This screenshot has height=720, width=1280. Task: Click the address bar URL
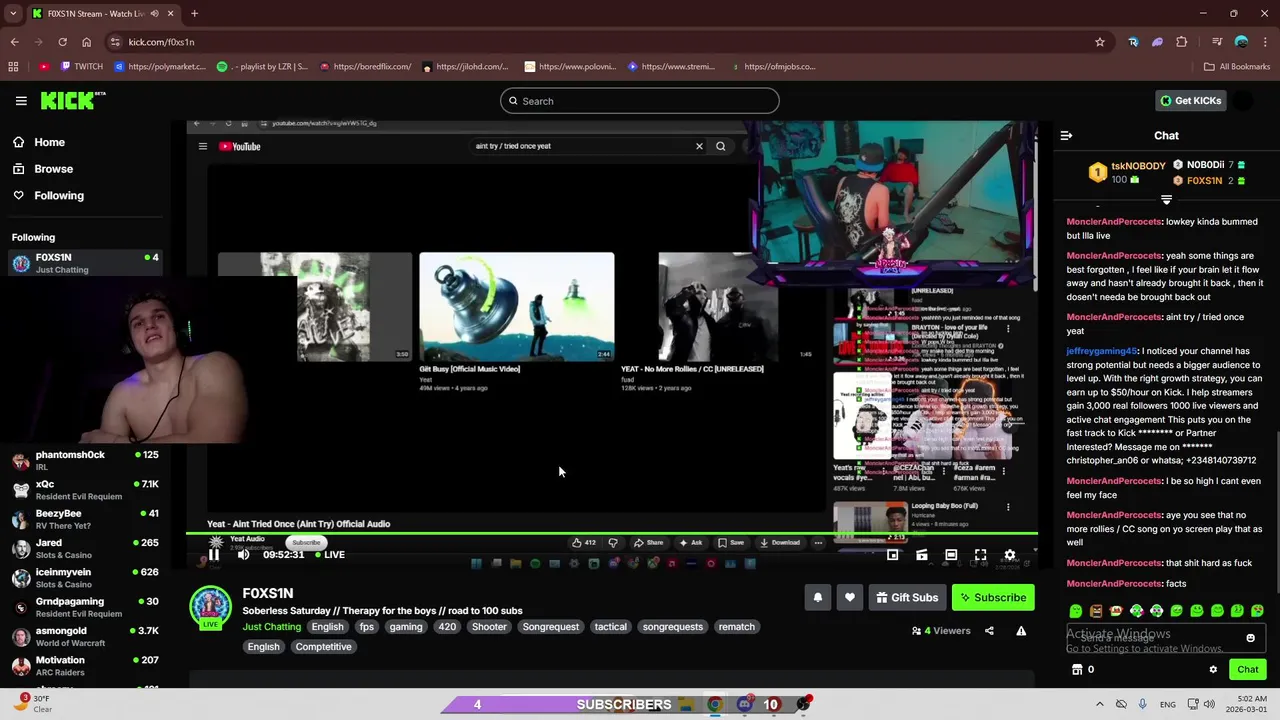(161, 42)
